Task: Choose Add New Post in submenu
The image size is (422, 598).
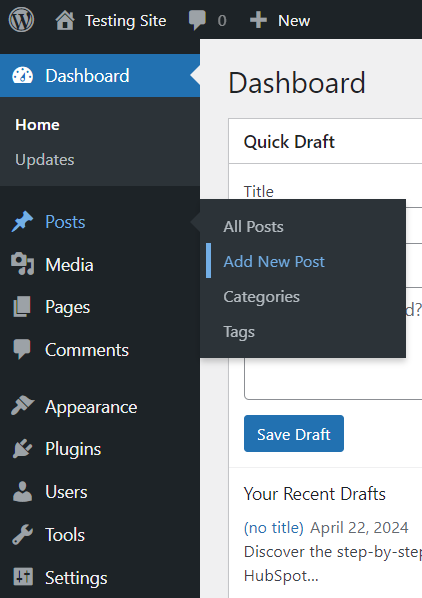Action: click(x=274, y=262)
